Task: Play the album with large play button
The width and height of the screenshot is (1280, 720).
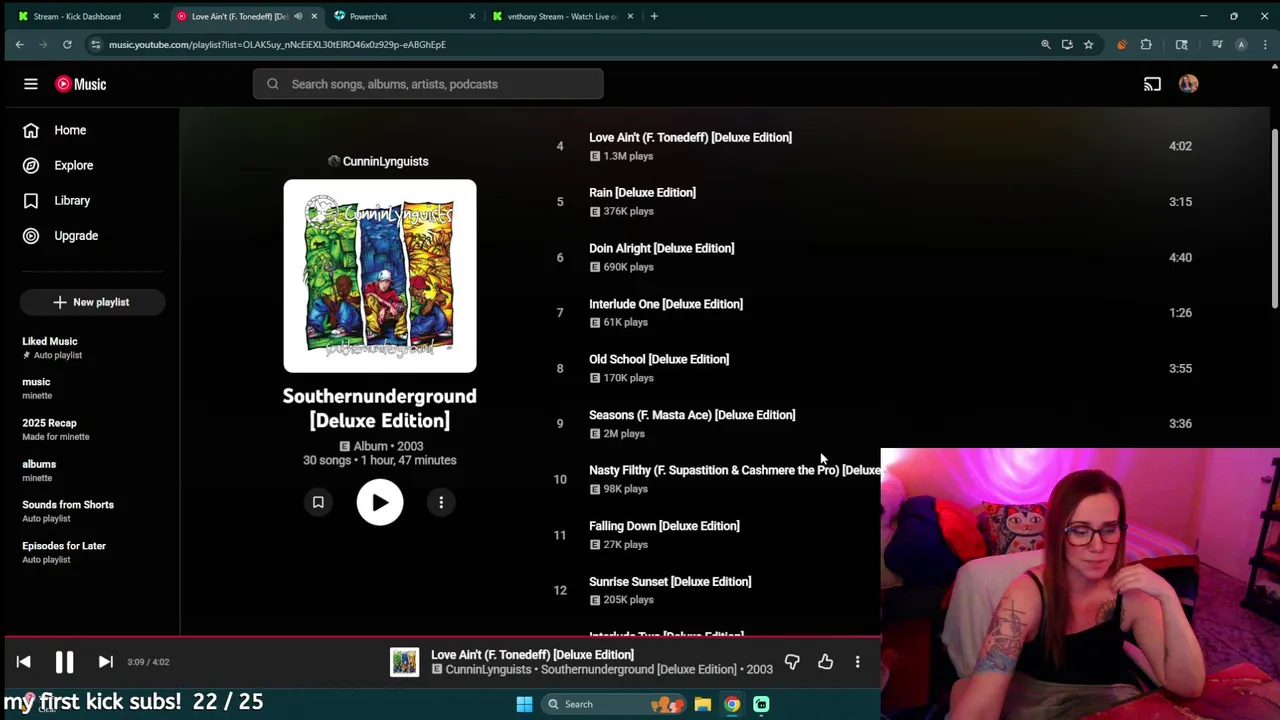Action: pos(380,502)
